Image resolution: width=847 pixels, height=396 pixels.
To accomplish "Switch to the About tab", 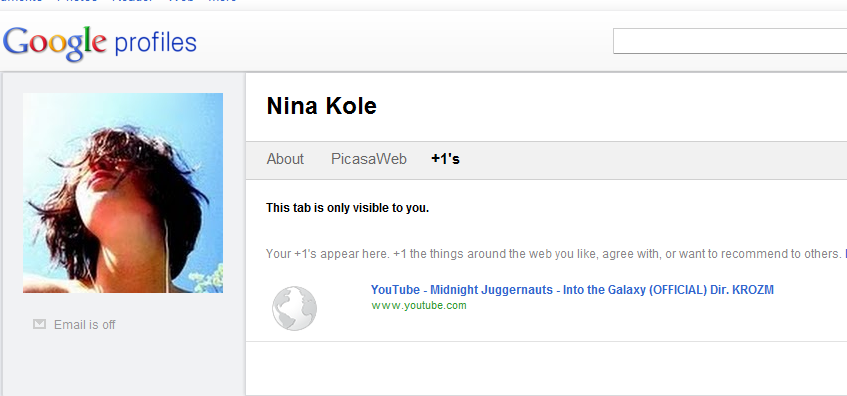I will tap(285, 159).
